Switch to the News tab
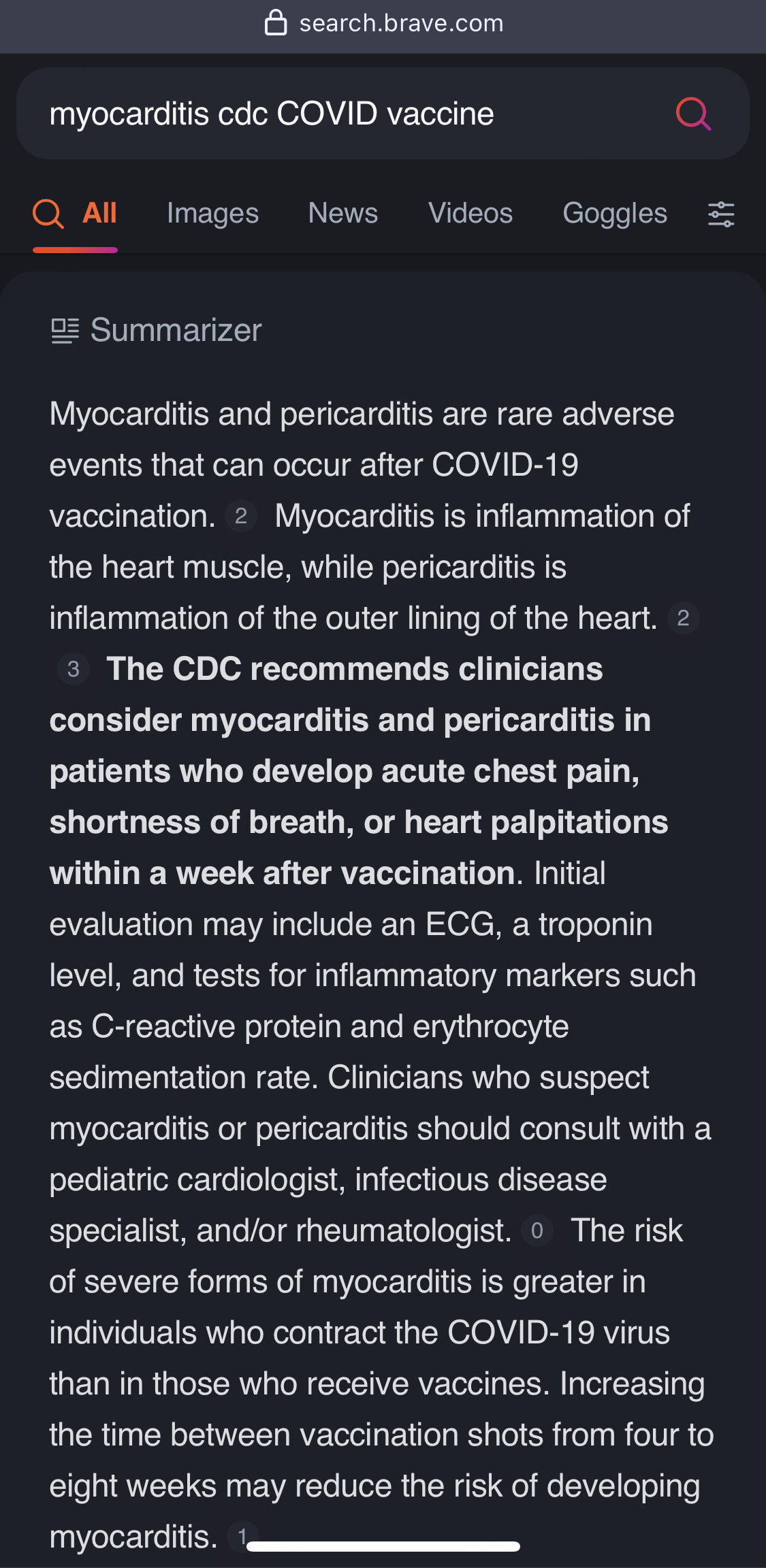Screen dimensions: 766x1568 342,214
